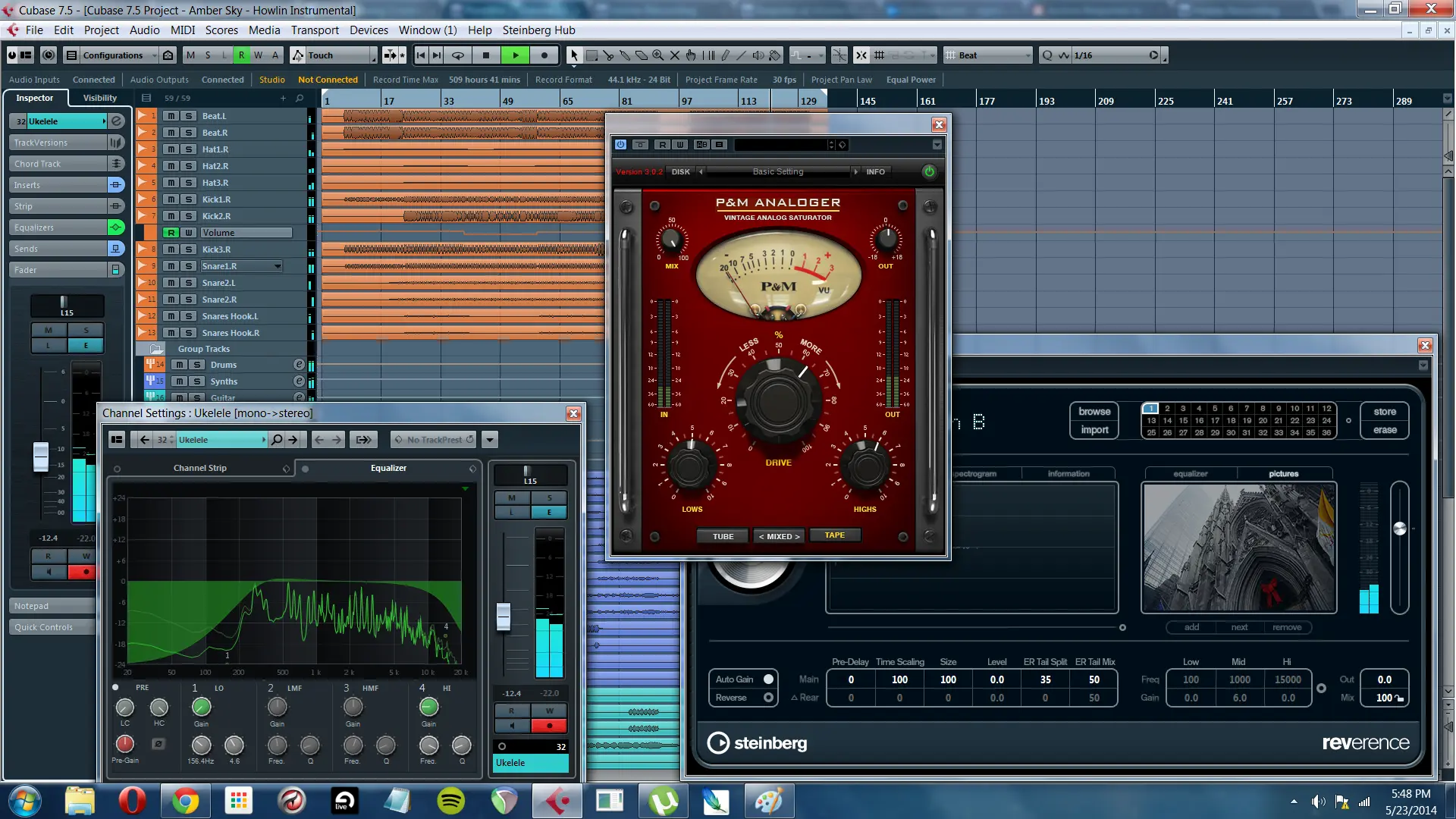Switch to the equalizer tab in REVerence
The image size is (1456, 819).
point(1190,474)
